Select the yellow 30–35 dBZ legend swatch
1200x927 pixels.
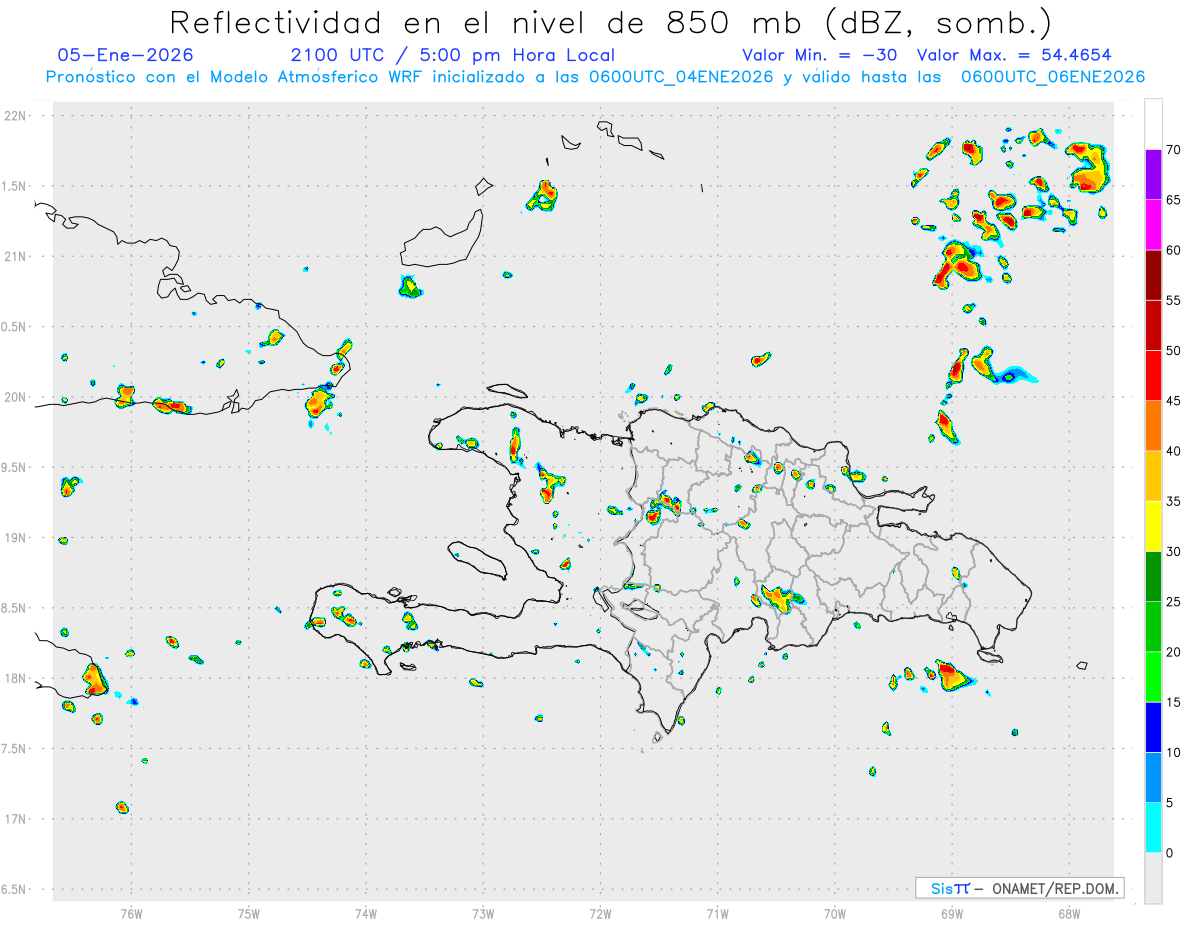point(1153,526)
